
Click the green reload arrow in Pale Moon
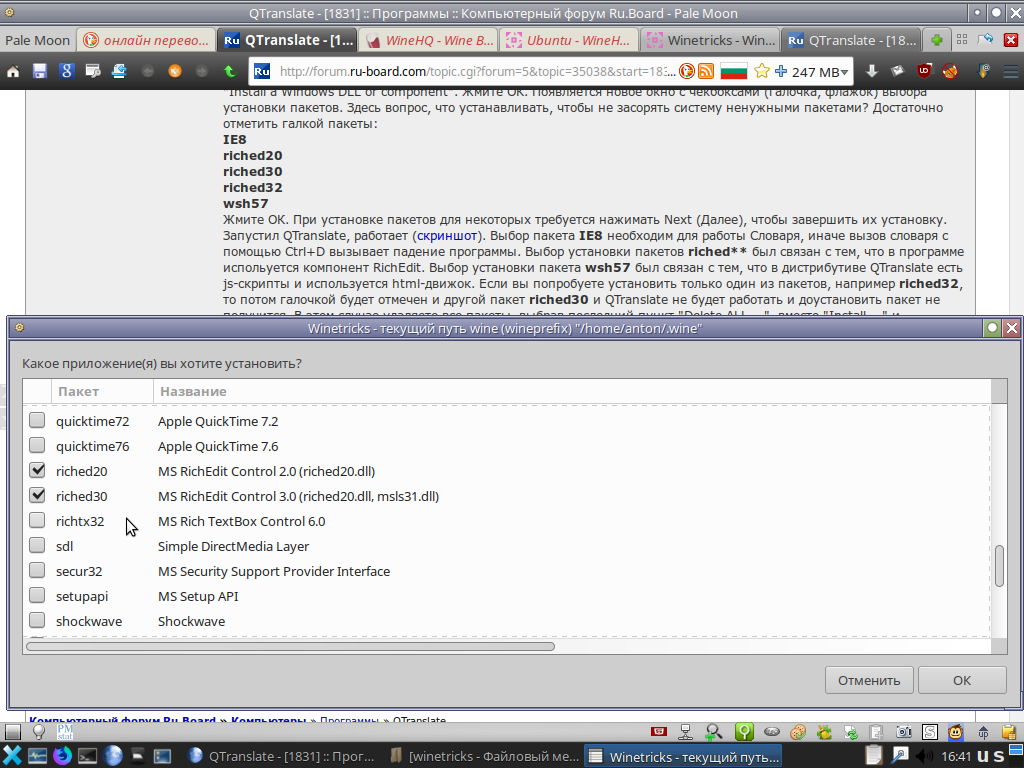(229, 71)
